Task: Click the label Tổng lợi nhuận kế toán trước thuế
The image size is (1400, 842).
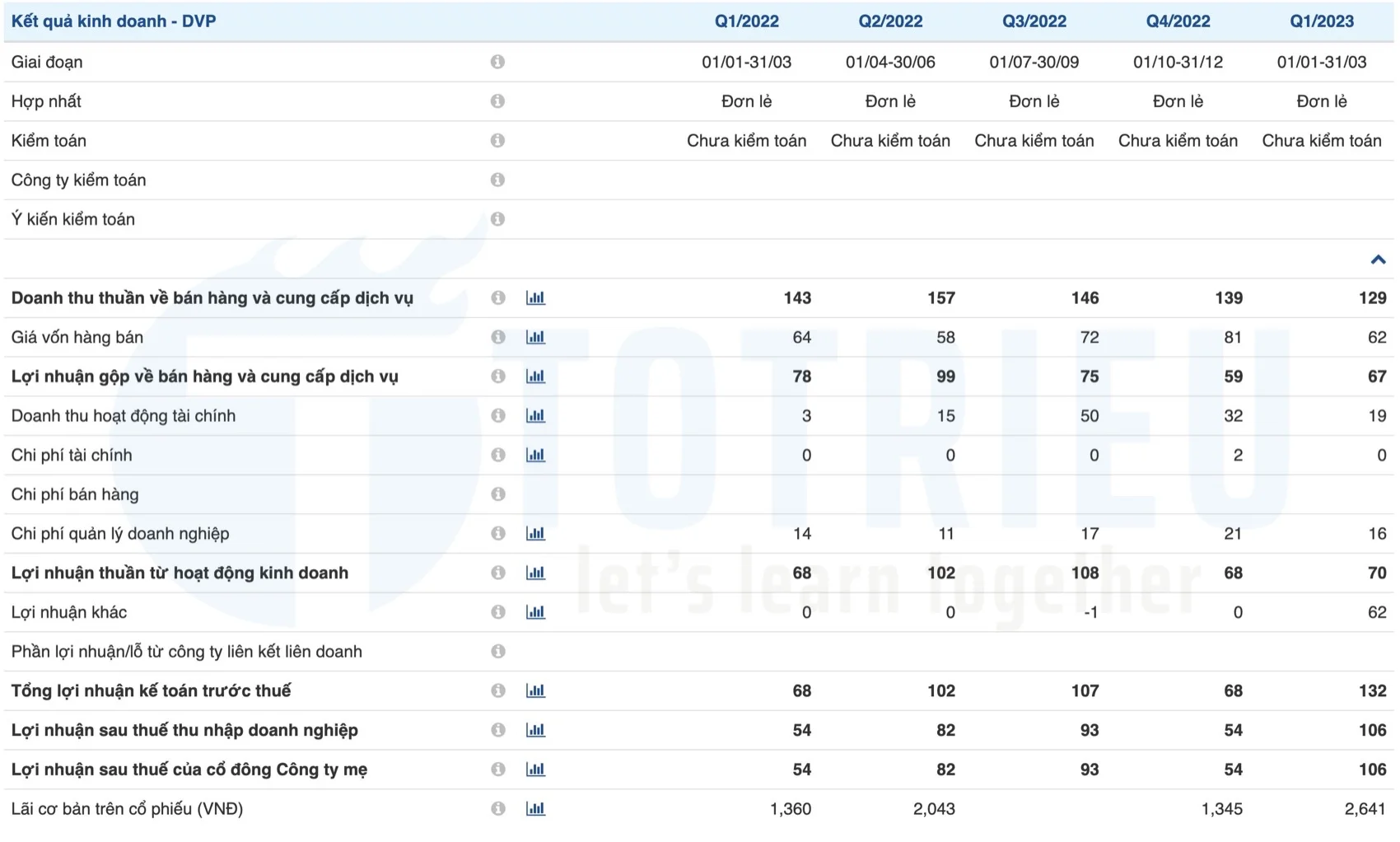Action: click(152, 691)
